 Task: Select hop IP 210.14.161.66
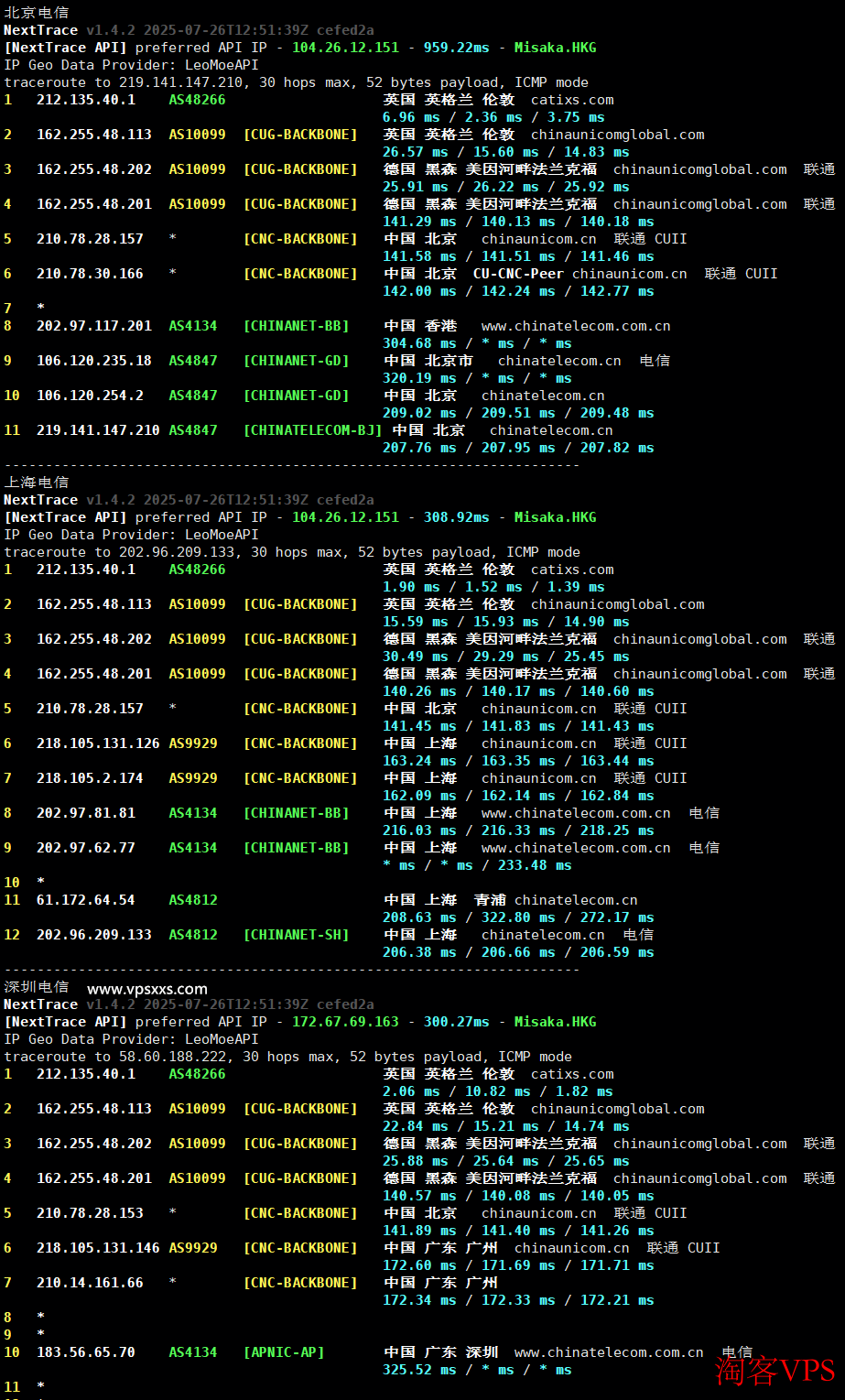click(x=90, y=1283)
